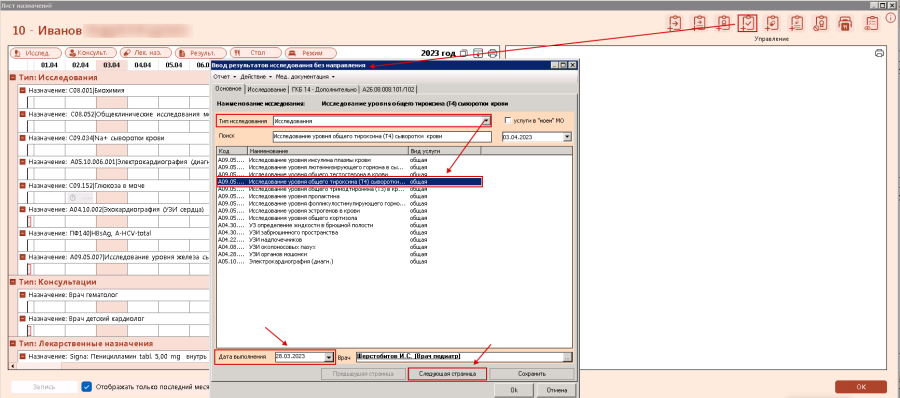
Task: Open the Дата выполнения date dropdown
Action: point(329,357)
